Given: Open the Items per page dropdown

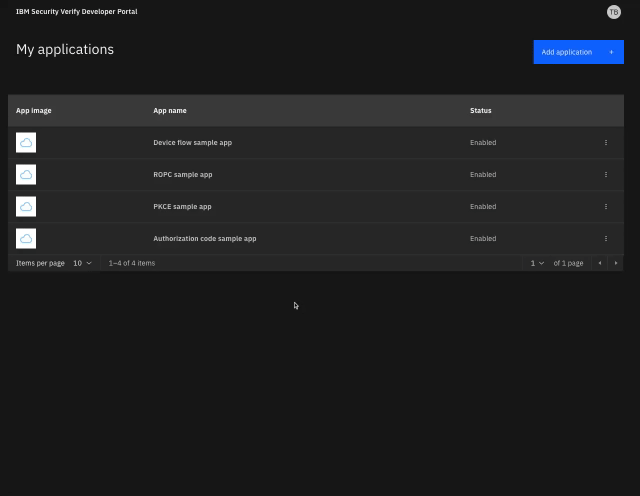Looking at the screenshot, I should [82, 263].
